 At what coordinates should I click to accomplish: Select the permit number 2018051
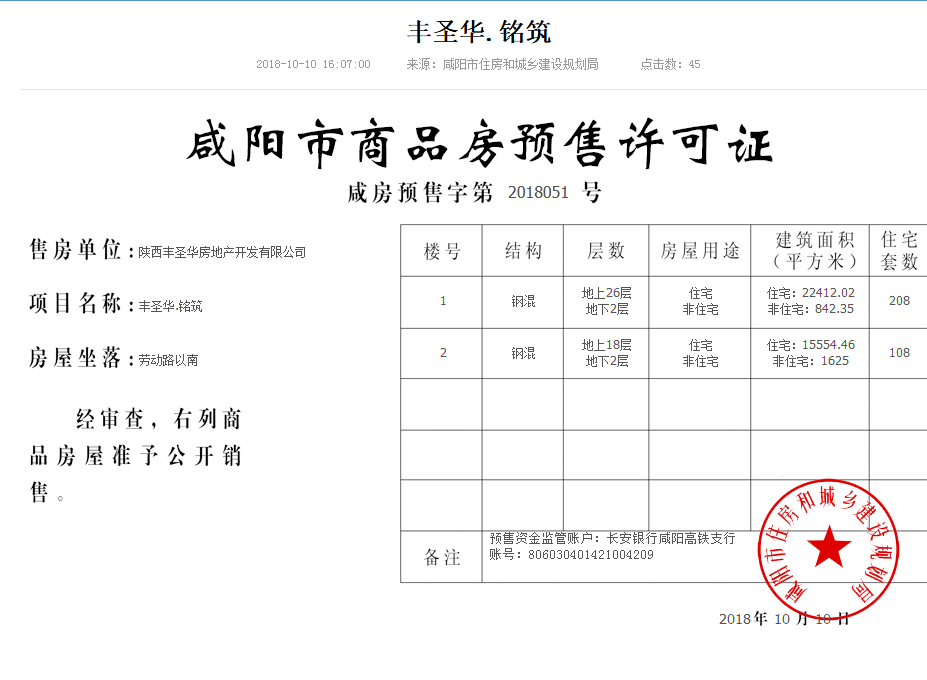point(538,193)
